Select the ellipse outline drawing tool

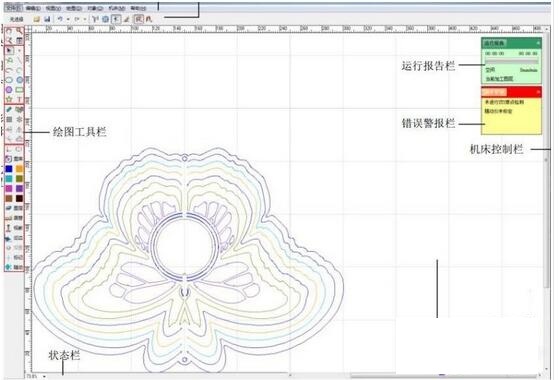9,80
